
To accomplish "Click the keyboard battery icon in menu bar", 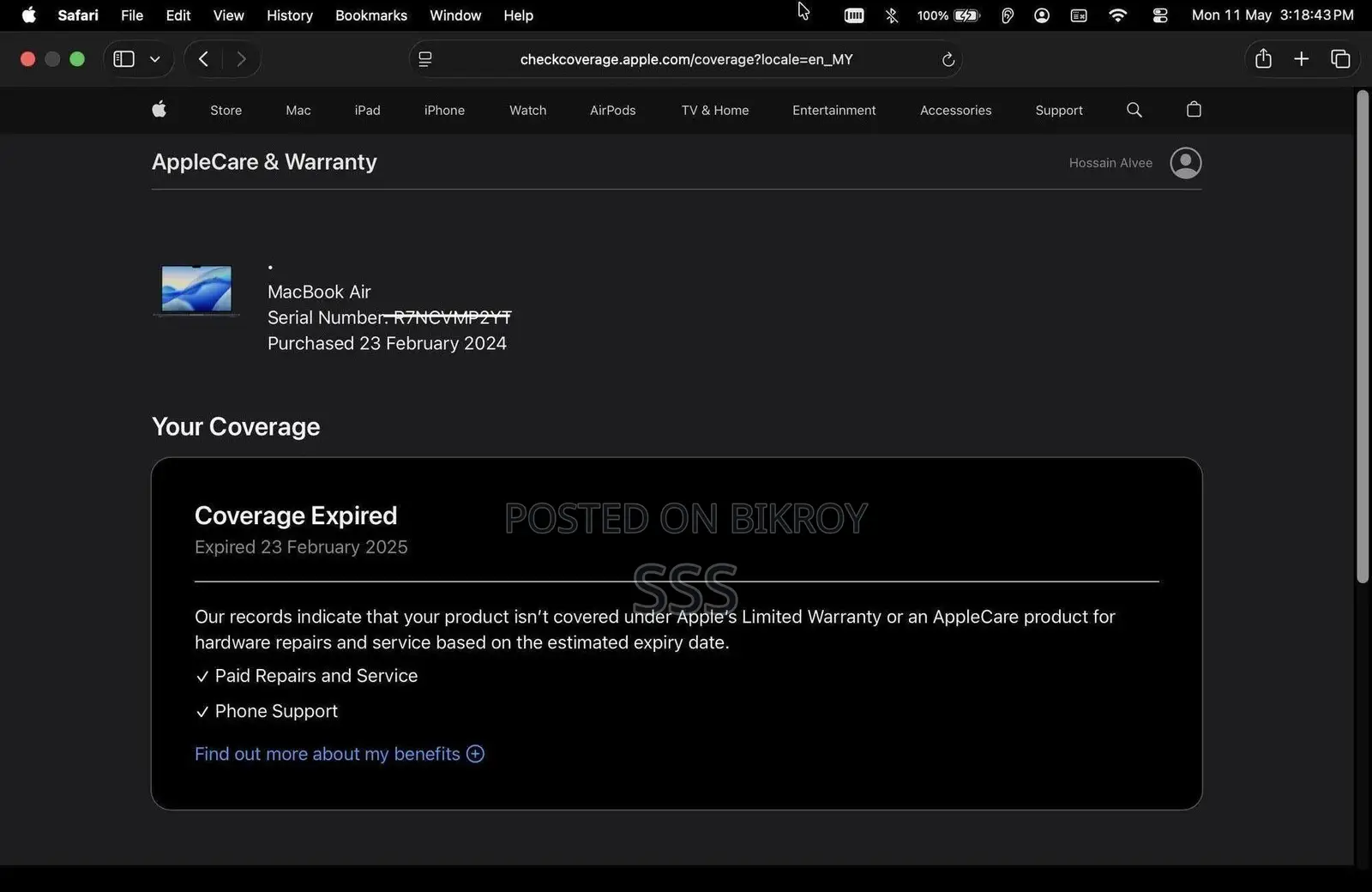I will click(x=854, y=15).
